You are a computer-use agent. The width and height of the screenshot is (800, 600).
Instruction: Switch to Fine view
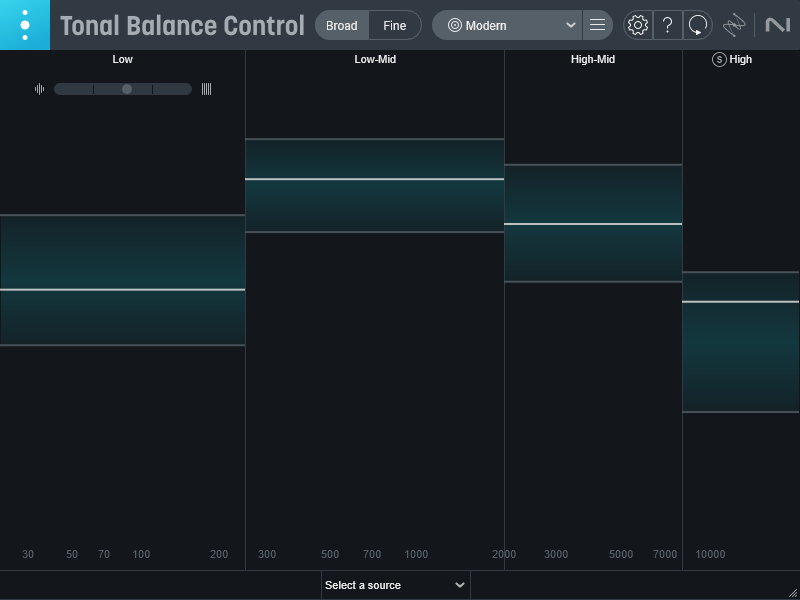point(395,26)
